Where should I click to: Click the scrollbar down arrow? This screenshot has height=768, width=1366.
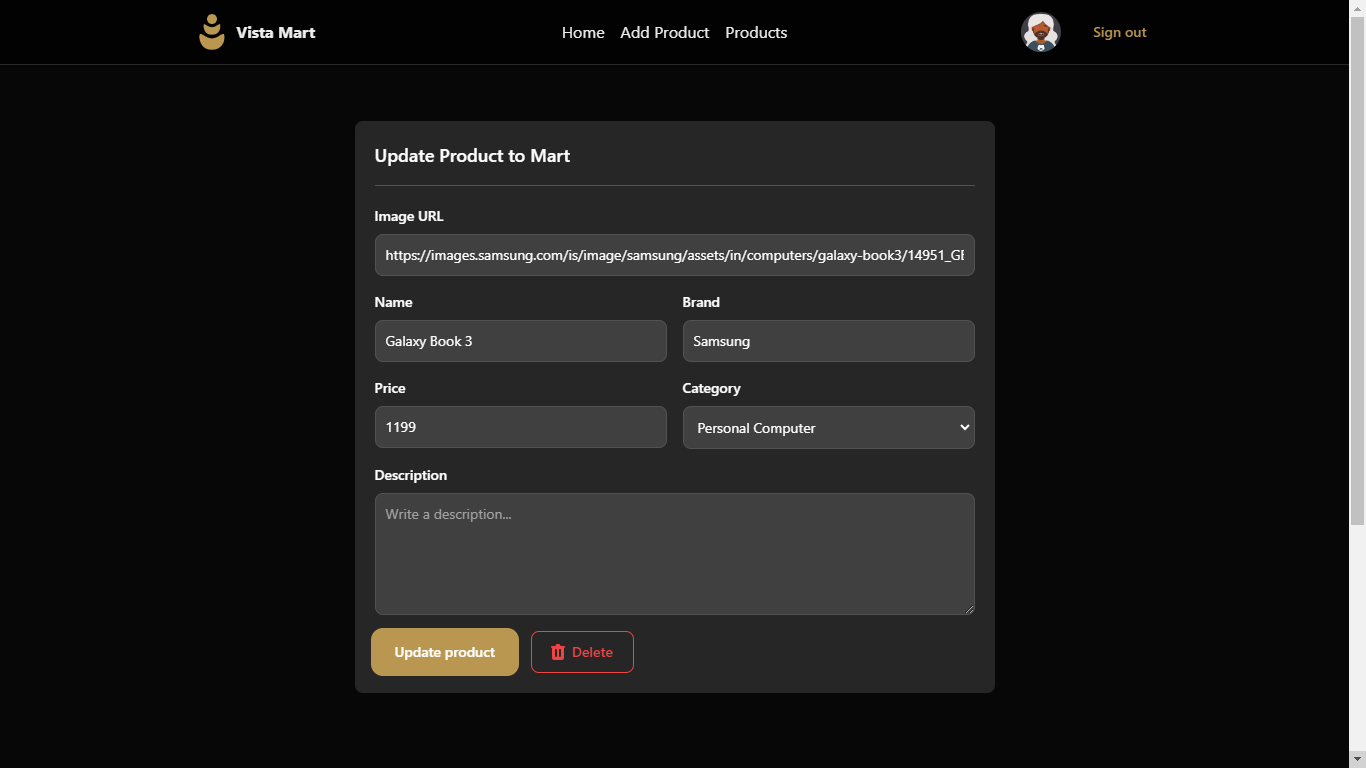pyautogui.click(x=1358, y=760)
